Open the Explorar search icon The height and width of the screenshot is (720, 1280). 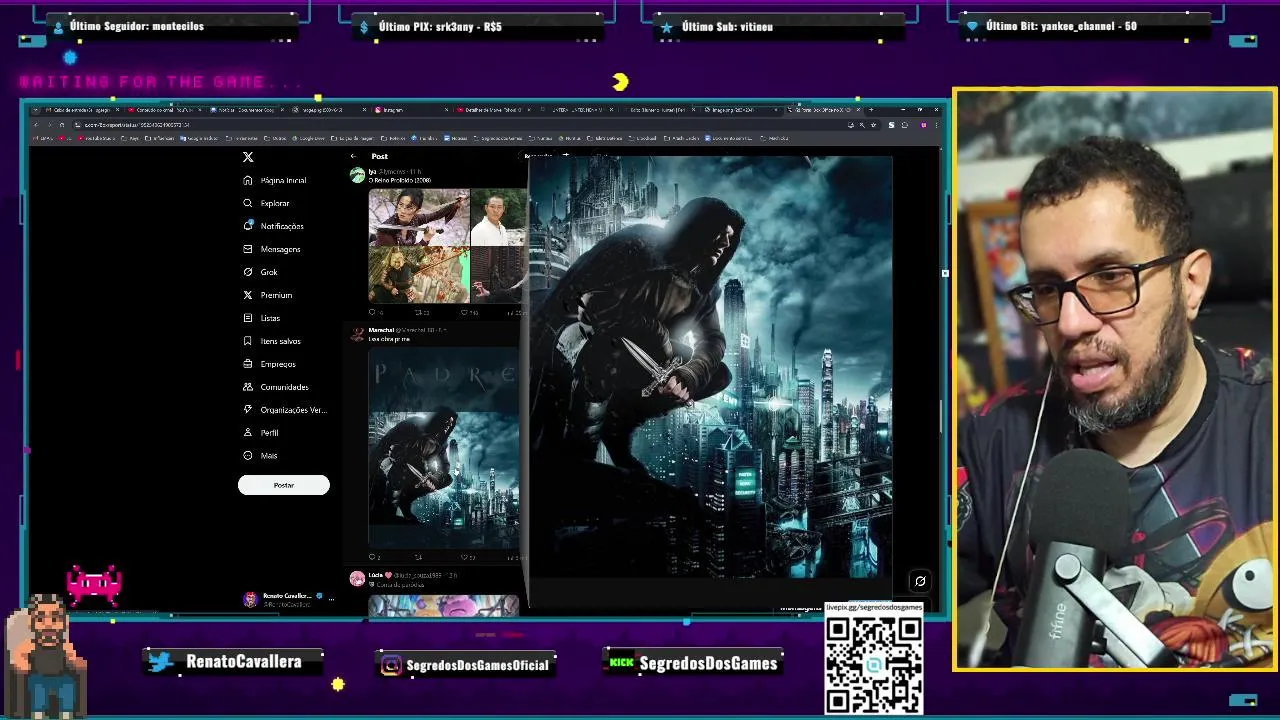248,203
